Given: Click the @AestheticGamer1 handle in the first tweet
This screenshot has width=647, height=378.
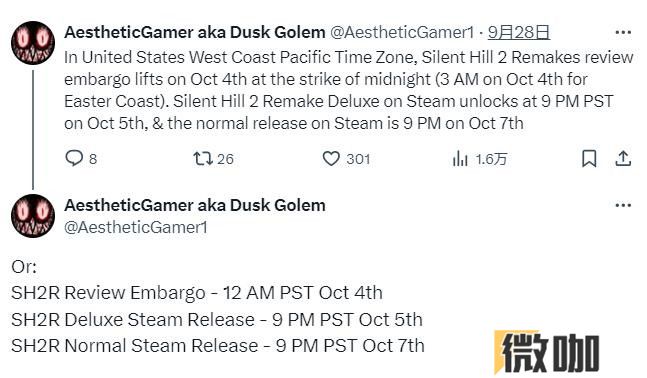Looking at the screenshot, I should click(402, 32).
